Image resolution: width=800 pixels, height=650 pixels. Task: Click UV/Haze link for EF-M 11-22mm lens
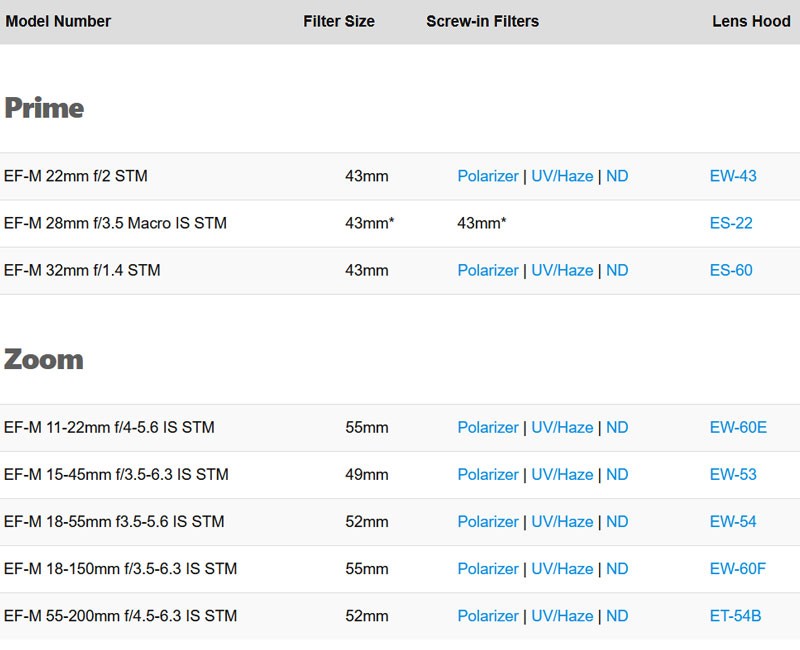561,427
